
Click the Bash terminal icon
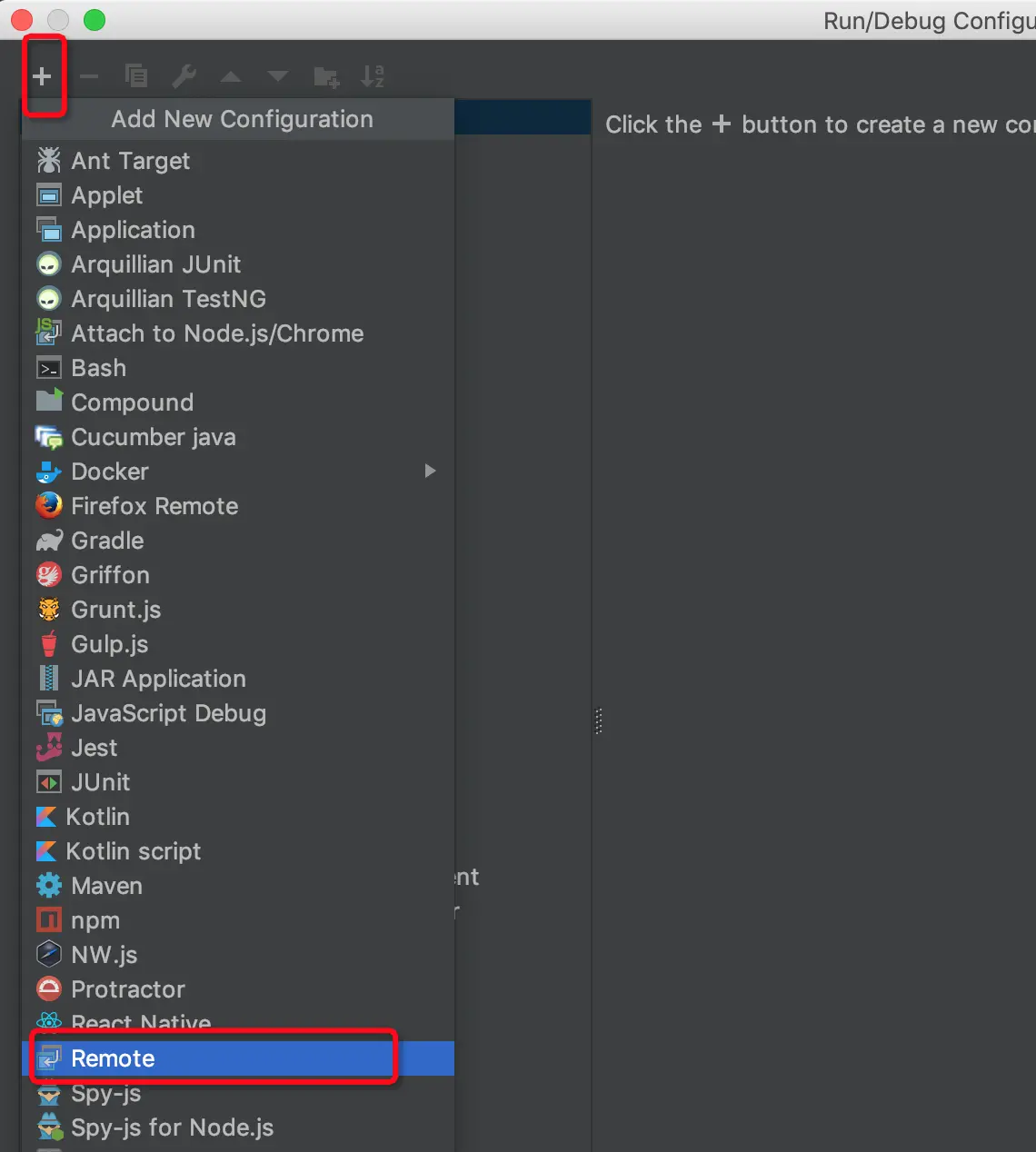click(x=49, y=368)
